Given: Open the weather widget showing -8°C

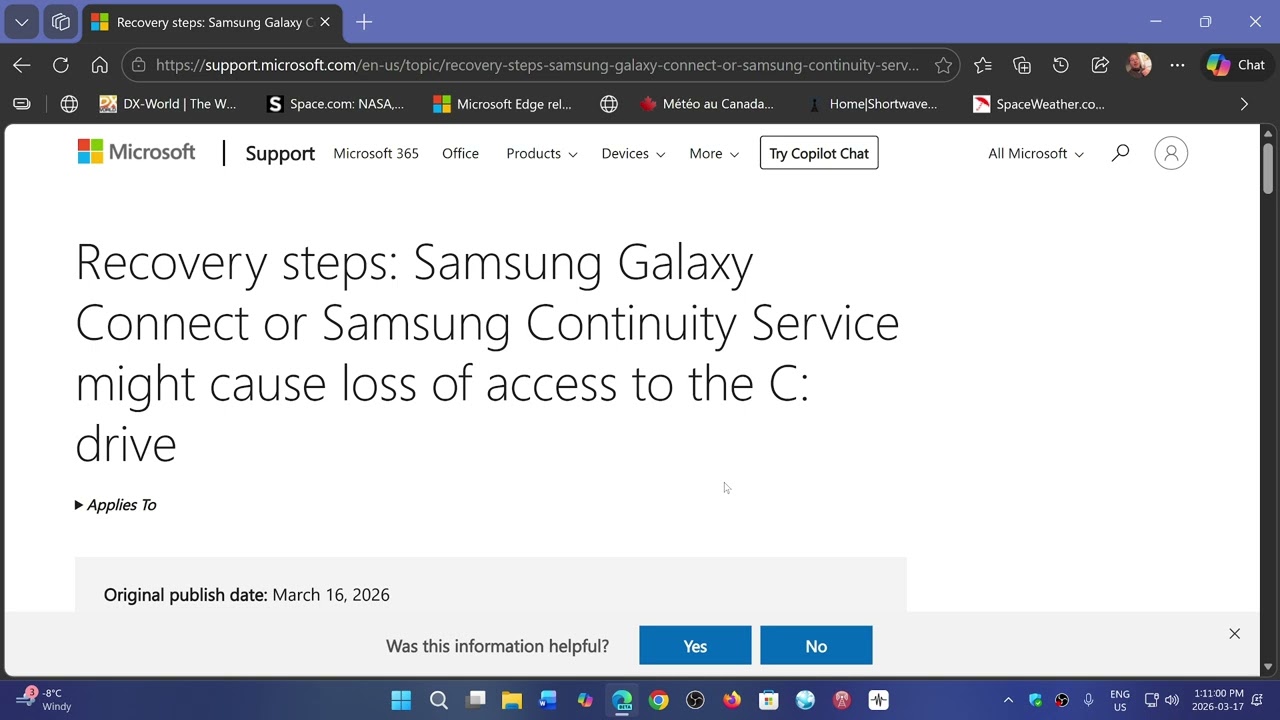Looking at the screenshot, I should (x=45, y=700).
